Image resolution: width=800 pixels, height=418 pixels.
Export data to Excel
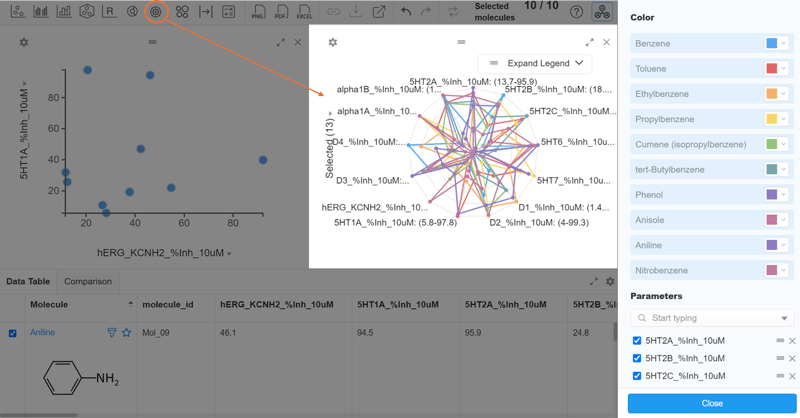[x=304, y=12]
